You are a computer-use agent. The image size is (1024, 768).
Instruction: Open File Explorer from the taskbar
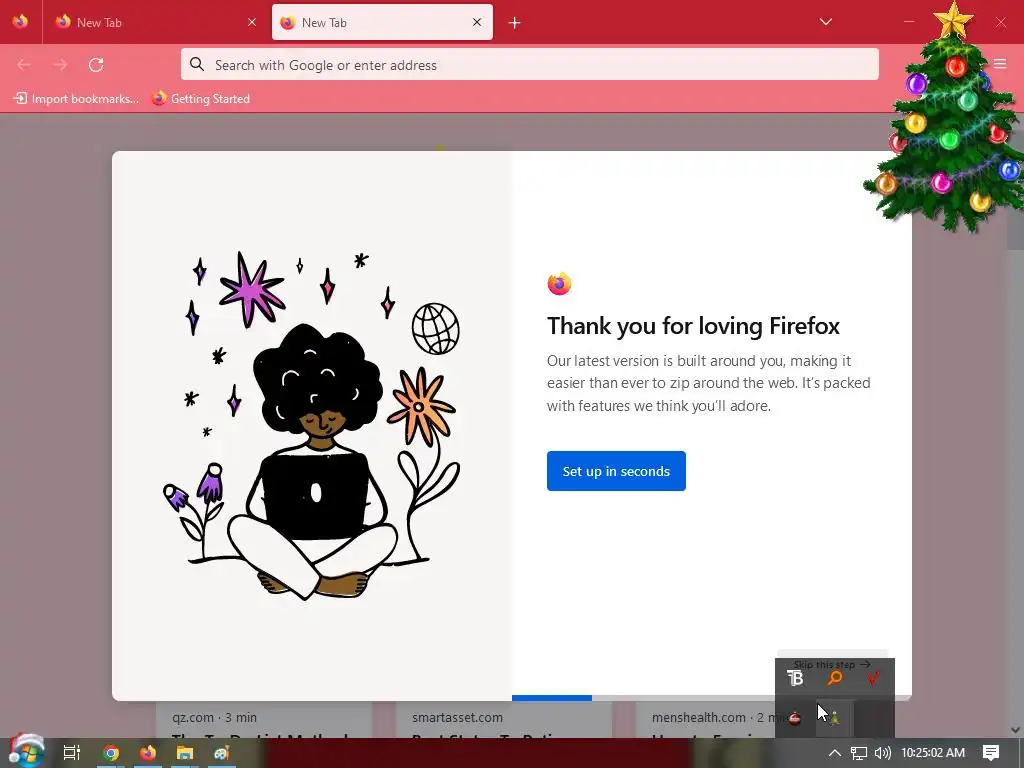pyautogui.click(x=185, y=753)
